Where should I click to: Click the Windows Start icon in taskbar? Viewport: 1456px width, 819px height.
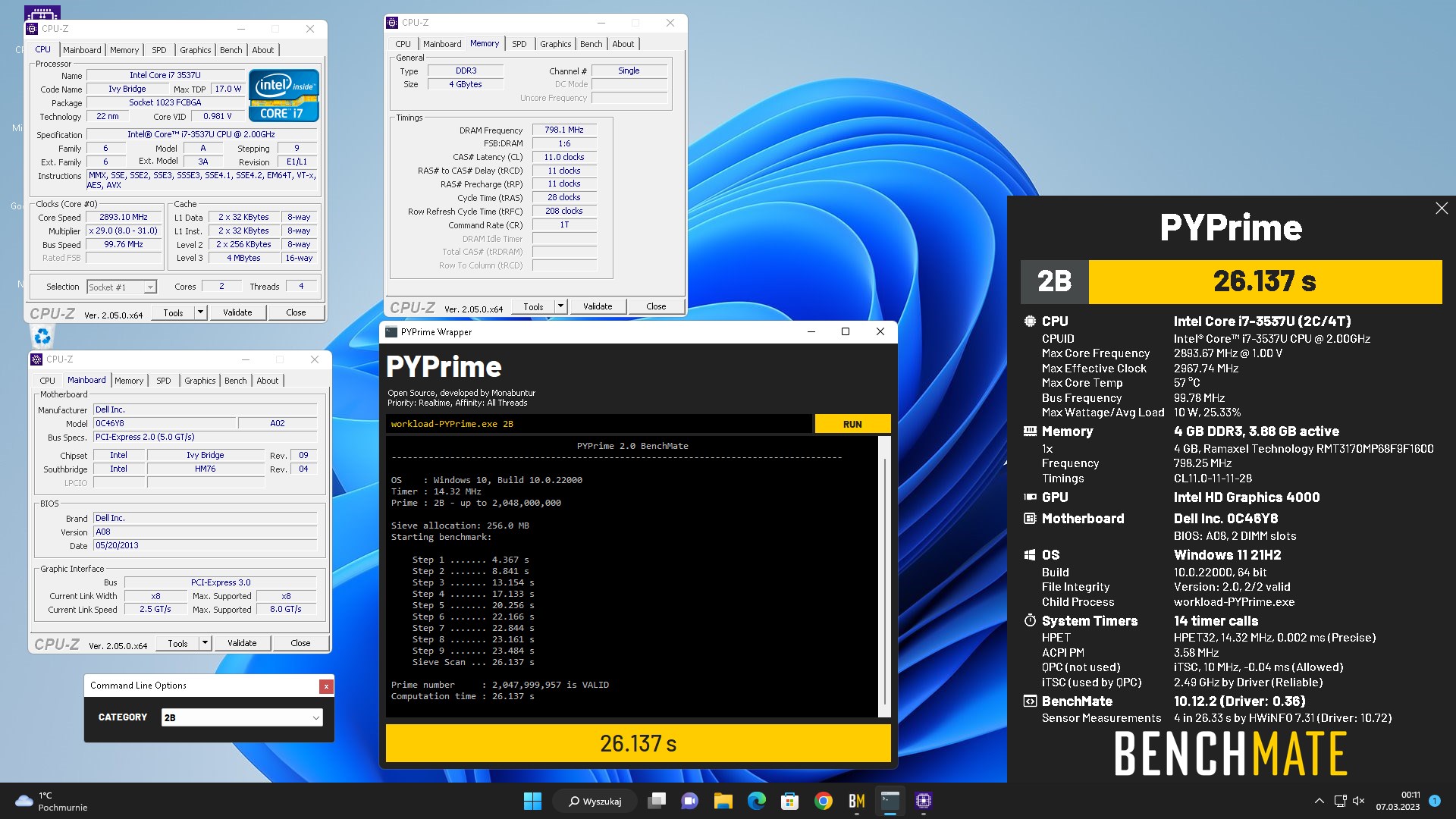click(532, 801)
